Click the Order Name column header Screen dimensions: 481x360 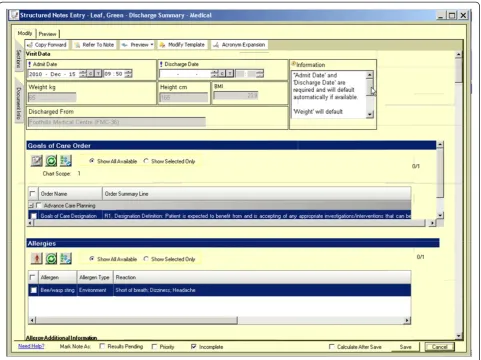click(70, 193)
